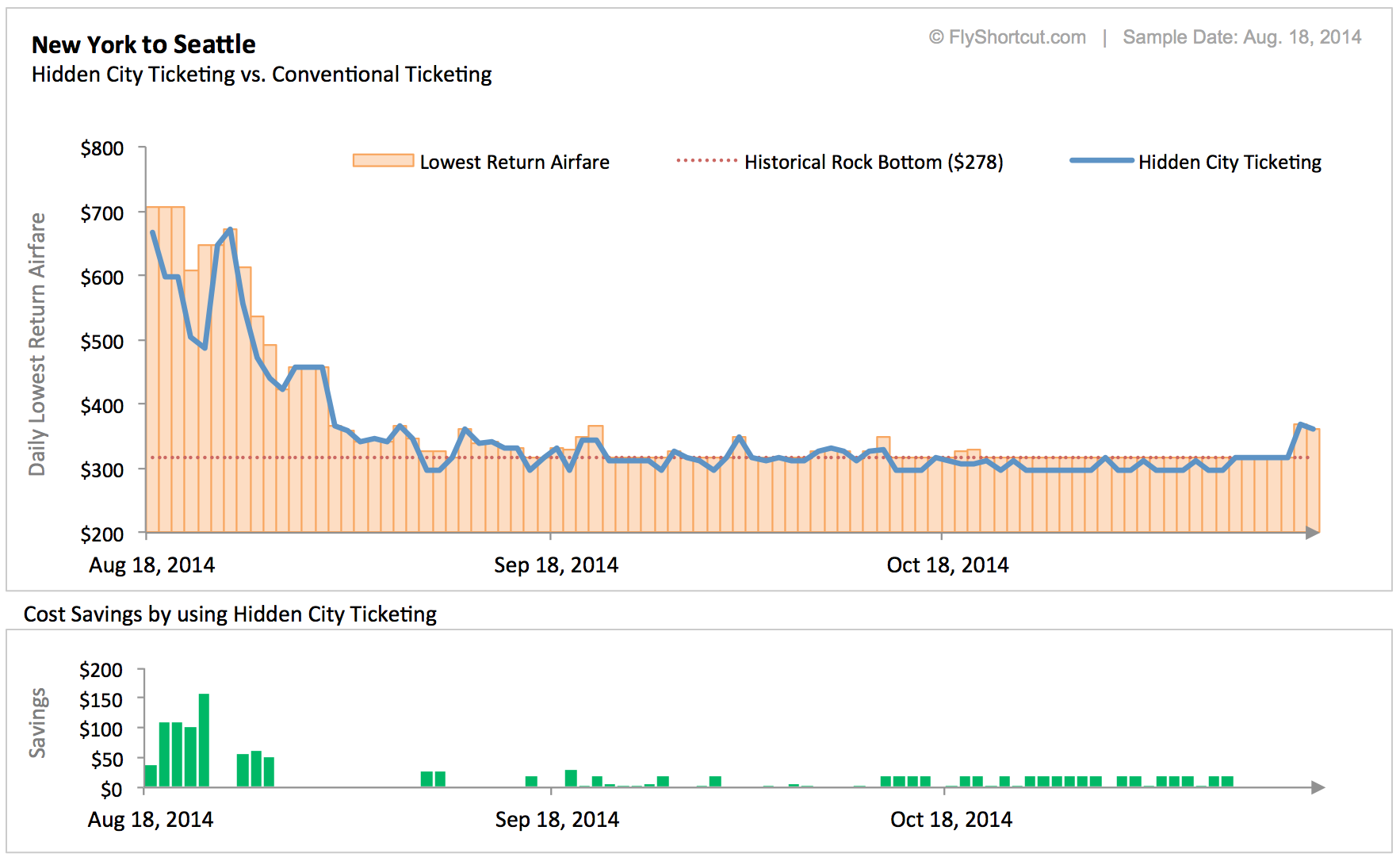This screenshot has height=861, width=1400.
Task: Click the $500 y-axis label
Action: pyautogui.click(x=102, y=342)
